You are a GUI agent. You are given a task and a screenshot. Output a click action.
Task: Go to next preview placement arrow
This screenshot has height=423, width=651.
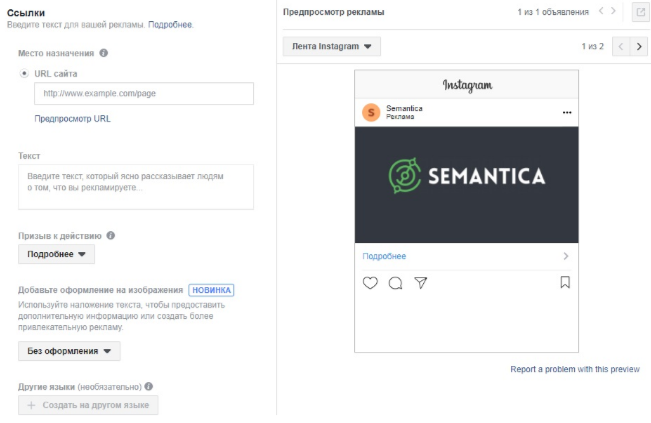tap(639, 46)
